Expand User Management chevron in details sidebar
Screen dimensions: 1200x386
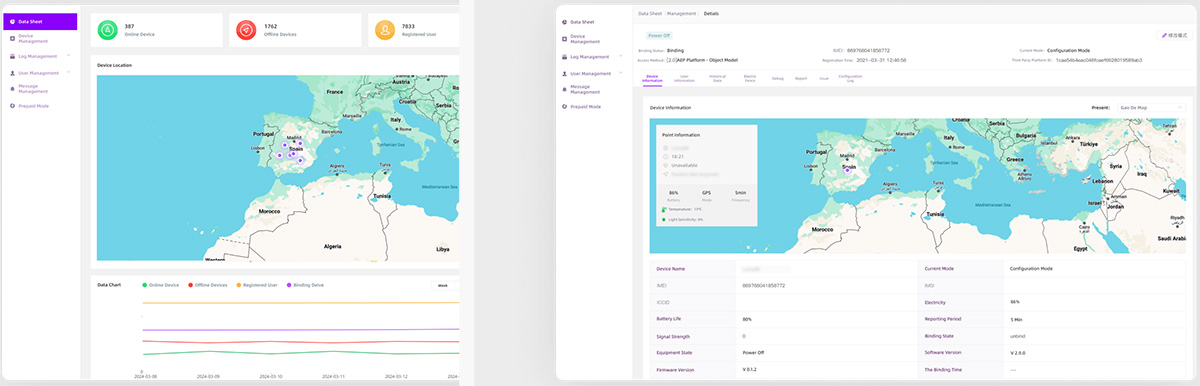coord(622,74)
